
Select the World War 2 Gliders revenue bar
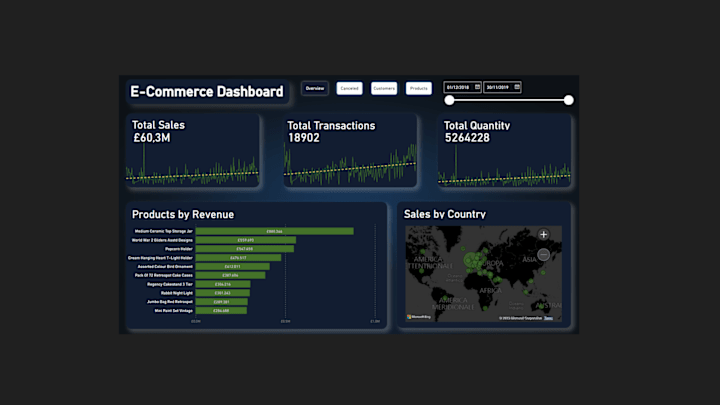(246, 240)
